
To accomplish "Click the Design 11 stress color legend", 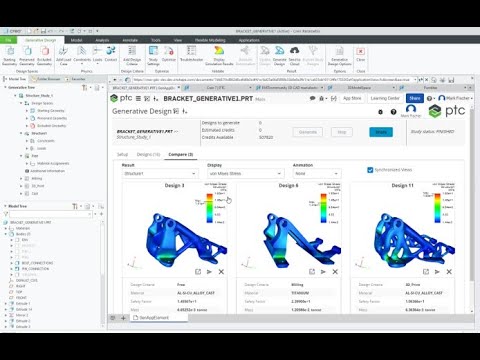I will click(437, 208).
